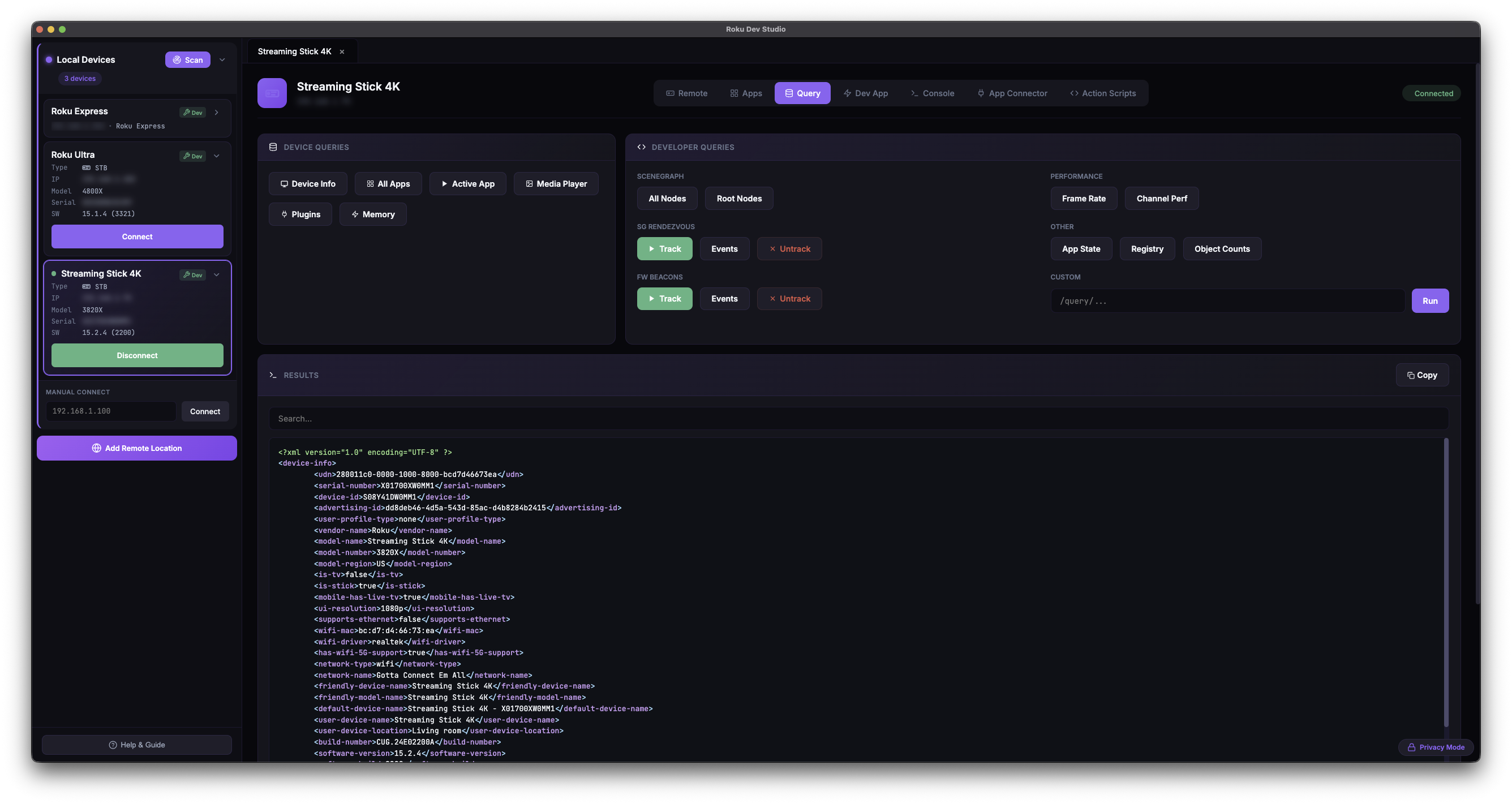Start FW Beacons Track
Viewport: 1512px width, 804px height.
(x=664, y=299)
